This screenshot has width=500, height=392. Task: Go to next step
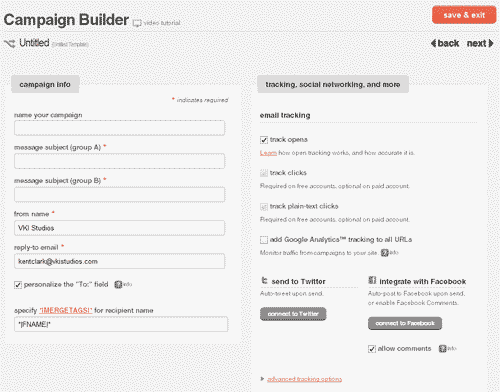click(480, 43)
